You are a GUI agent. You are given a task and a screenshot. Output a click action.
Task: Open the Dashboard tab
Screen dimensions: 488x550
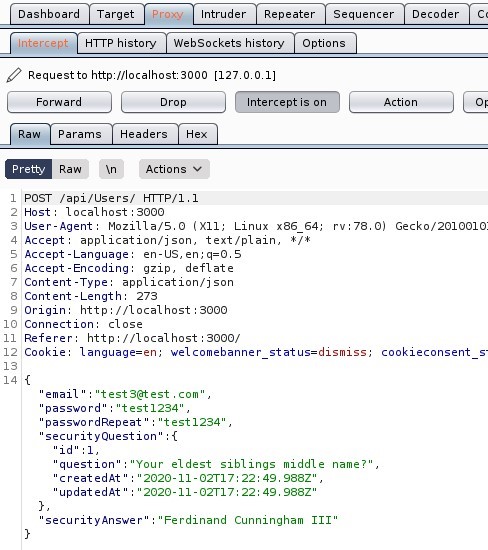(x=49, y=14)
